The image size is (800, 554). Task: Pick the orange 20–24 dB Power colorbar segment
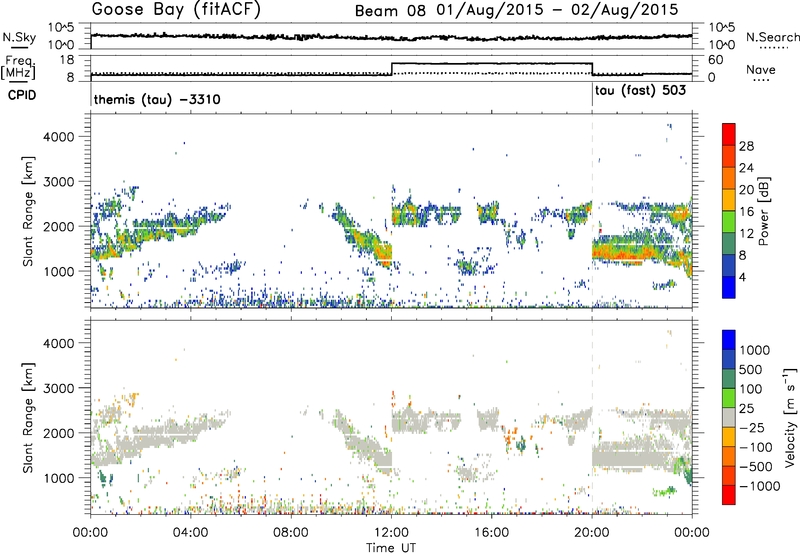729,178
